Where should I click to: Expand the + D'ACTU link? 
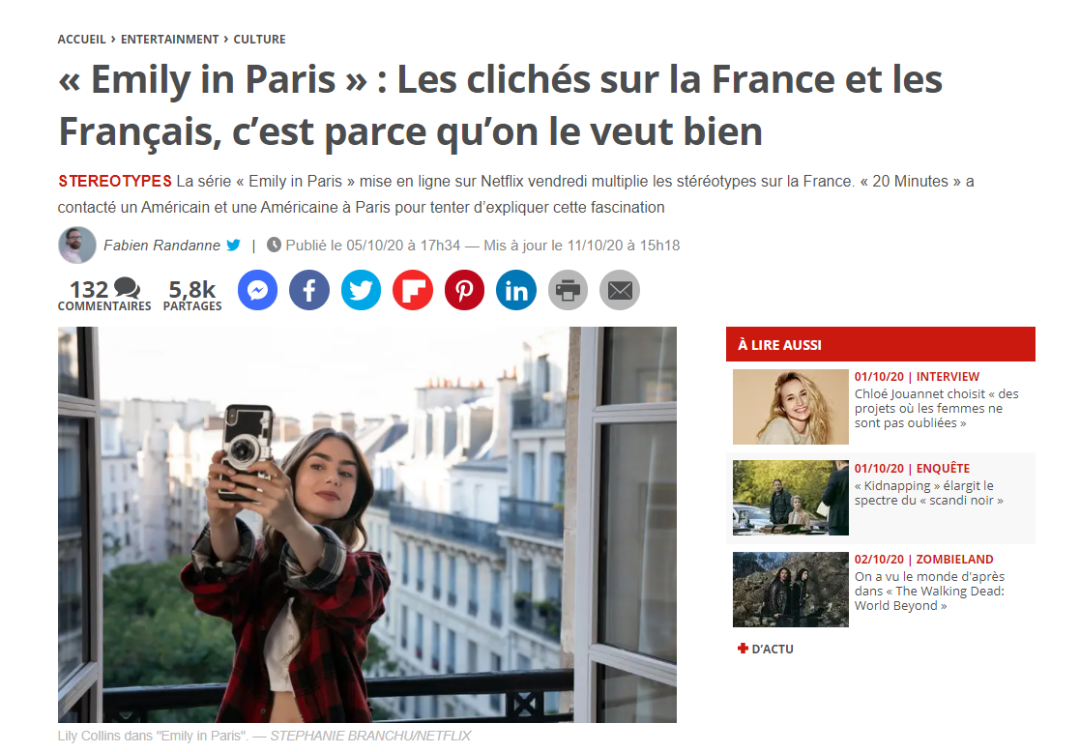(x=765, y=649)
